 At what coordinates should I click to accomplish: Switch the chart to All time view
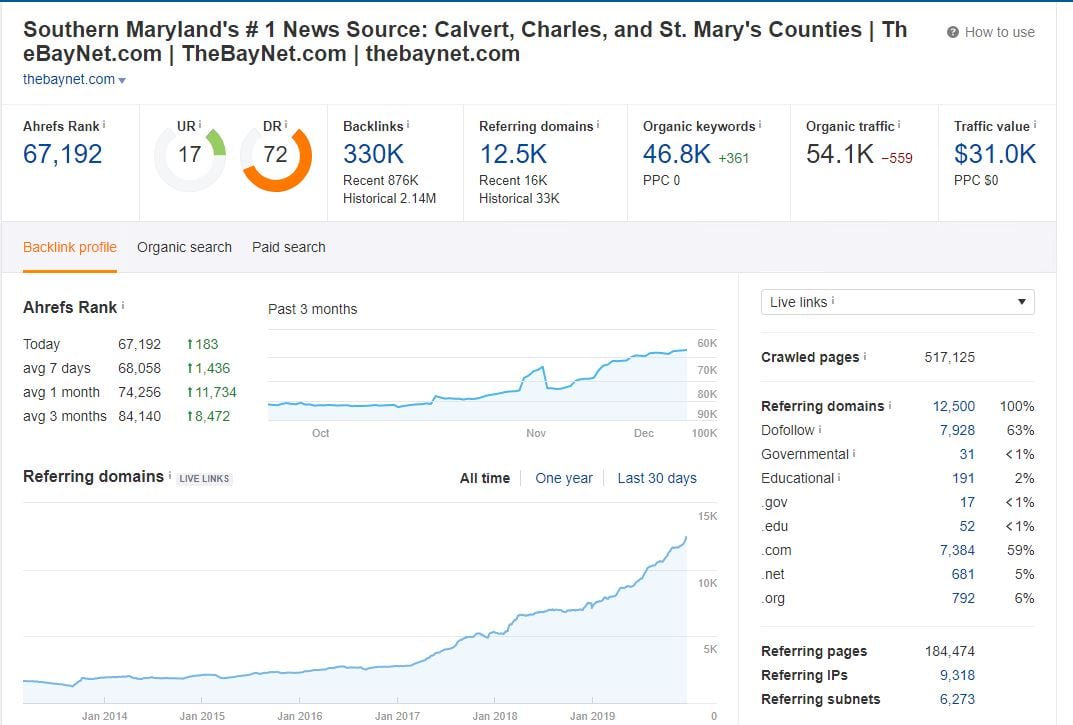pyautogui.click(x=485, y=478)
